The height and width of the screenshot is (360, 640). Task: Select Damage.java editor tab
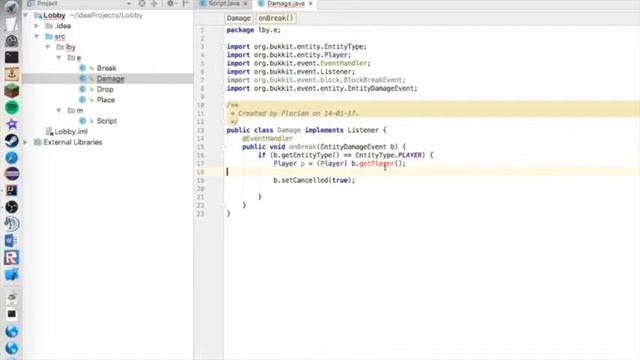pos(286,3)
